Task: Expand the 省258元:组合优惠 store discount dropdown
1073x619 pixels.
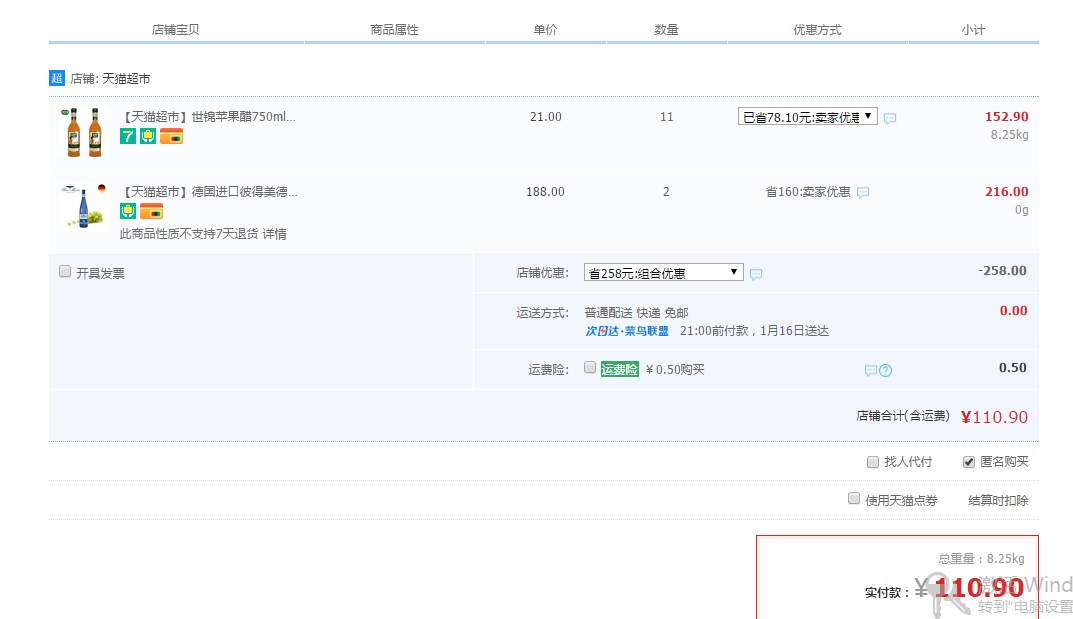Action: point(663,273)
